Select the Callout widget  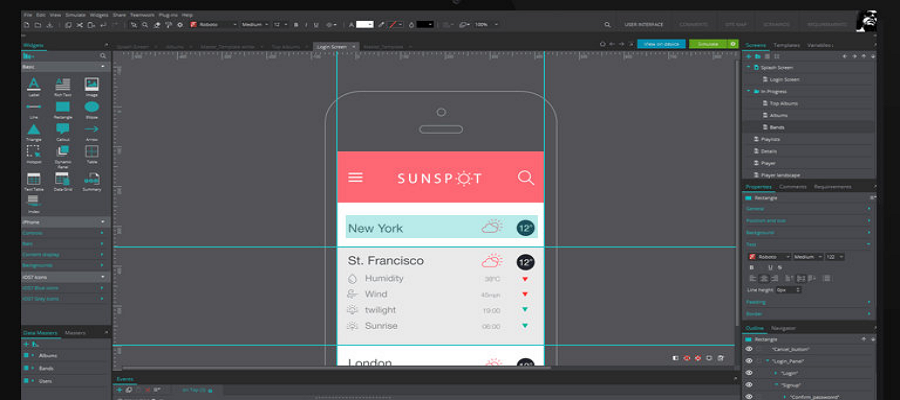point(63,132)
